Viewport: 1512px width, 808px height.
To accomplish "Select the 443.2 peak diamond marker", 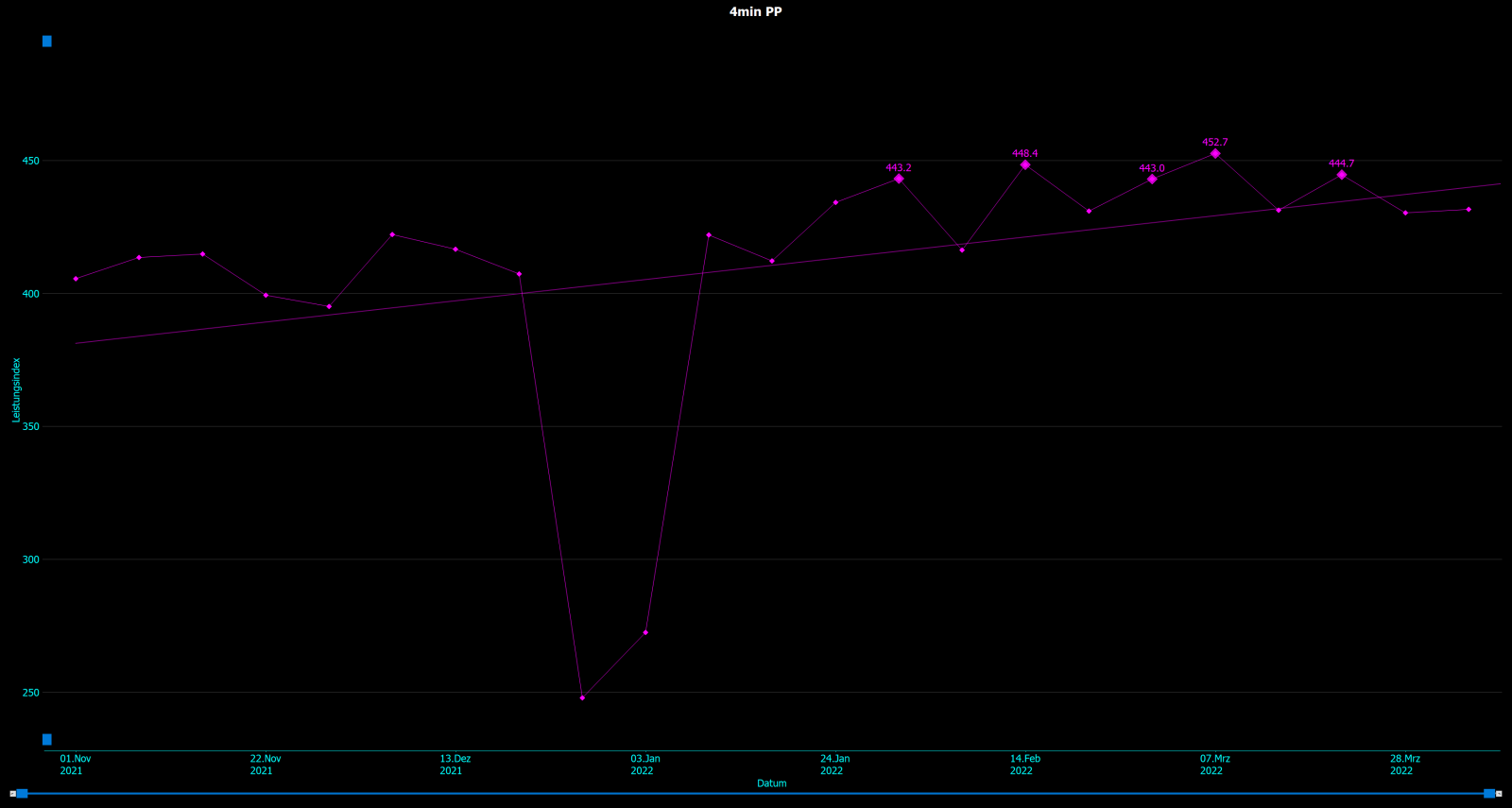I will pyautogui.click(x=899, y=179).
